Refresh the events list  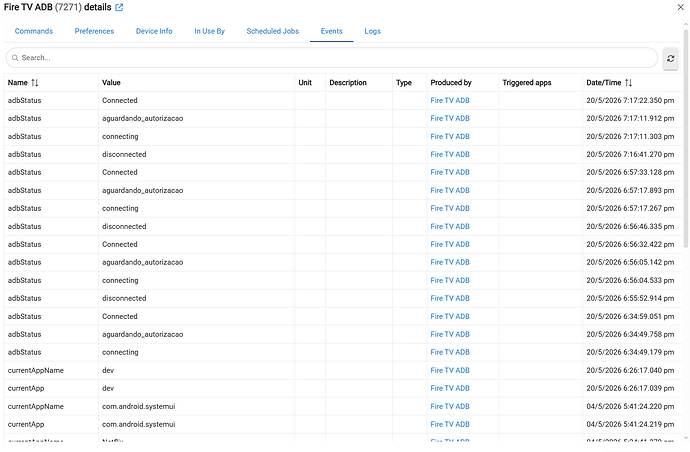point(670,59)
